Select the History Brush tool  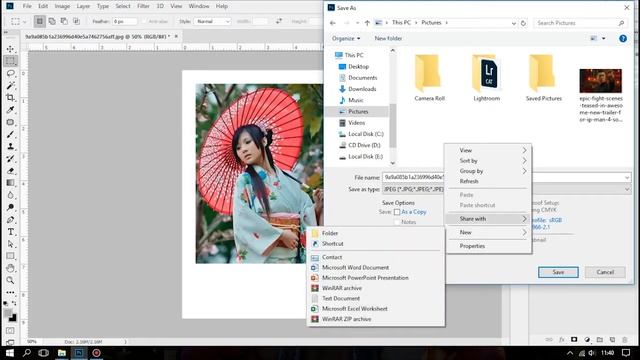point(11,159)
